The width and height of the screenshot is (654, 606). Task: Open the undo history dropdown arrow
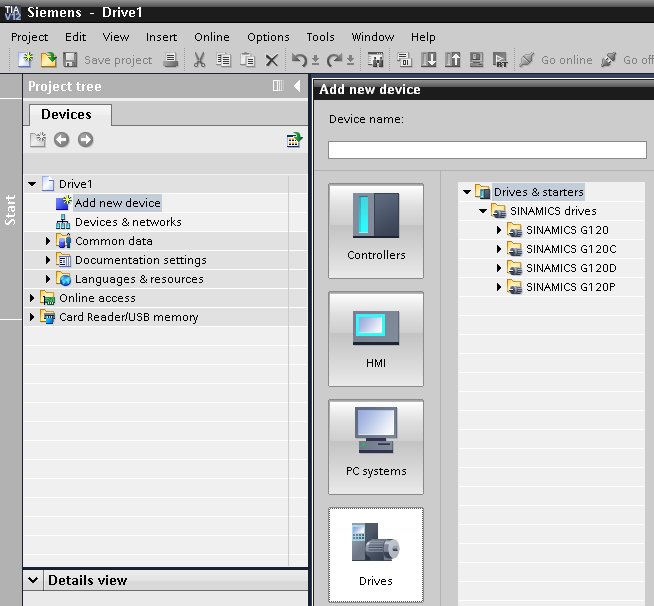pos(316,61)
